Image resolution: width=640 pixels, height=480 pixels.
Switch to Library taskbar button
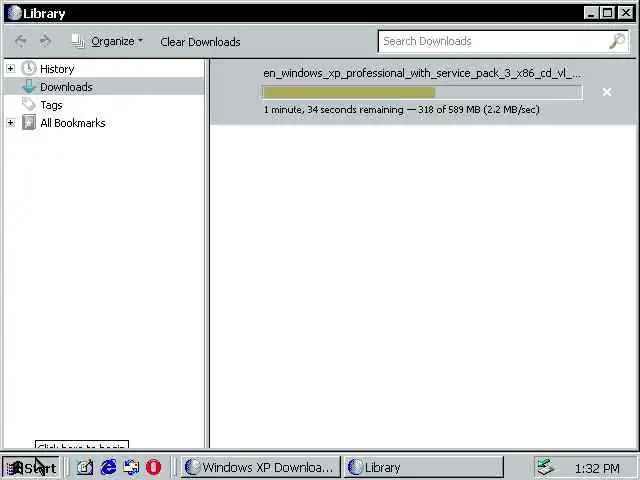tap(424, 467)
